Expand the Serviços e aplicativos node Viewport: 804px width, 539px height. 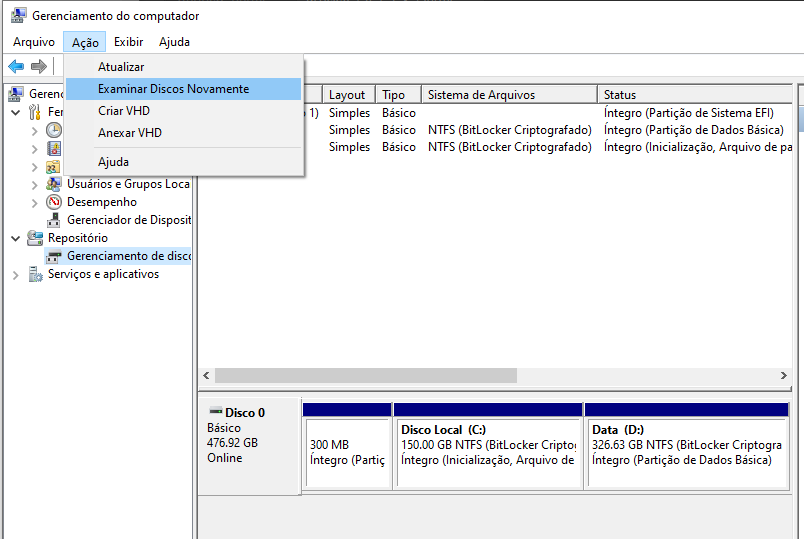[15, 274]
